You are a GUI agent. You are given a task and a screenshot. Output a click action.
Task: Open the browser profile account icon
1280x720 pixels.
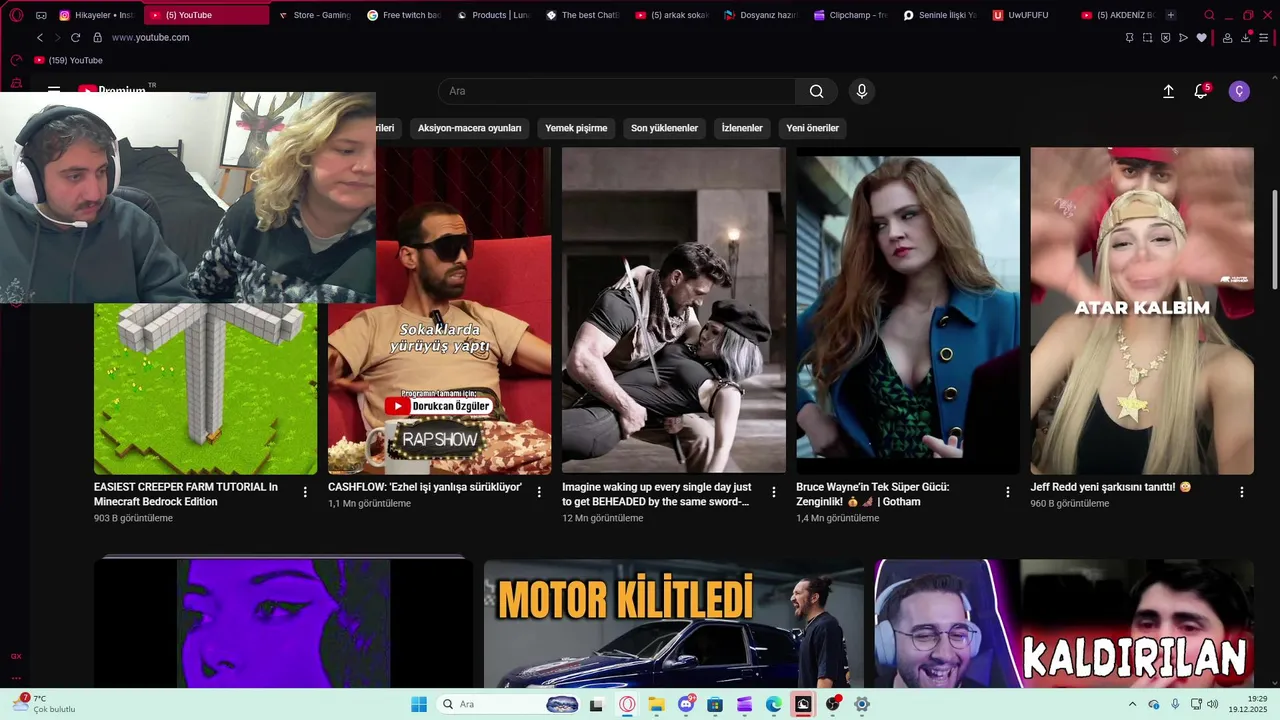coord(1227,38)
